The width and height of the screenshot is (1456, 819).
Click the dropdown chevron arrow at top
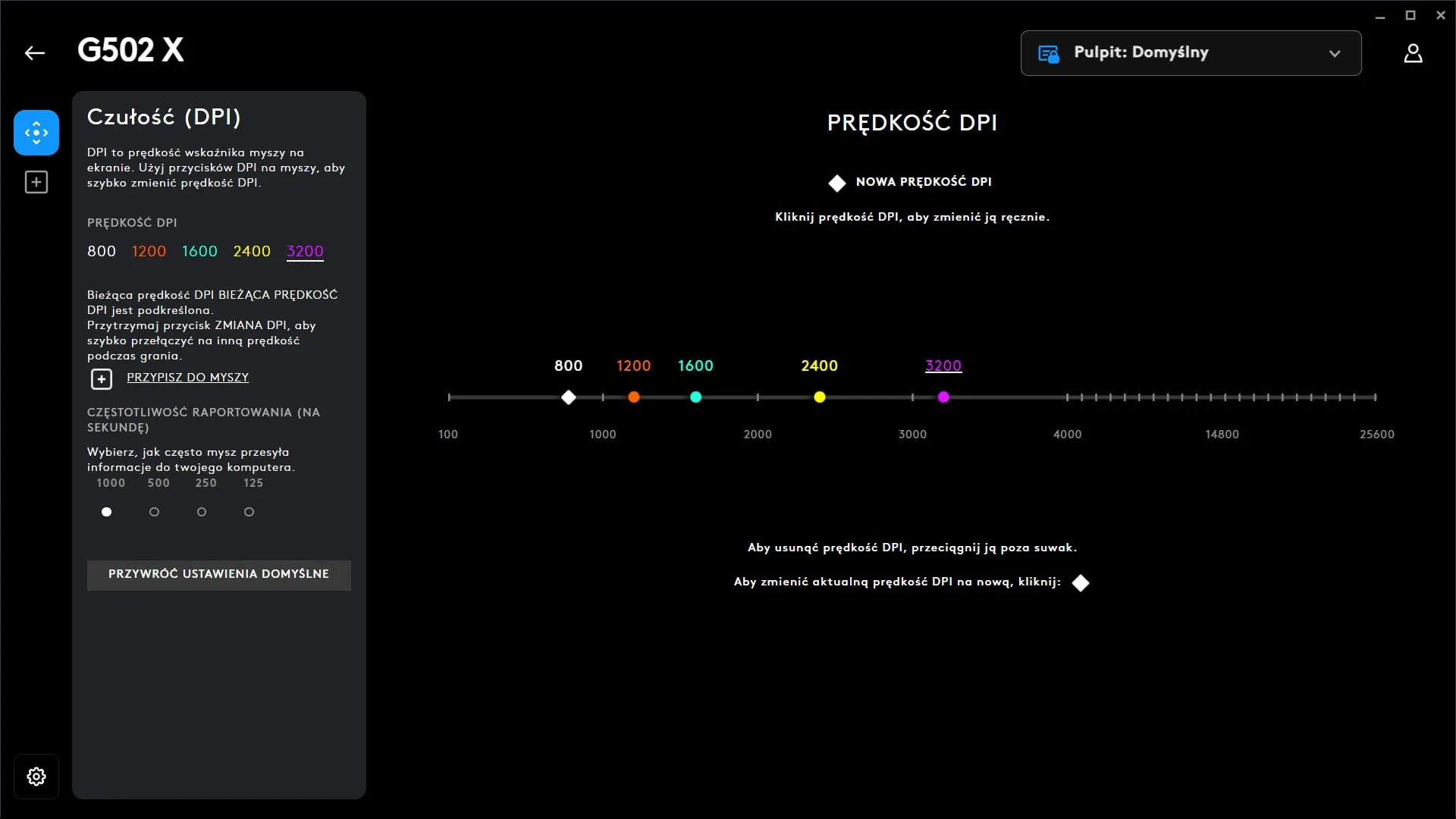click(1335, 54)
